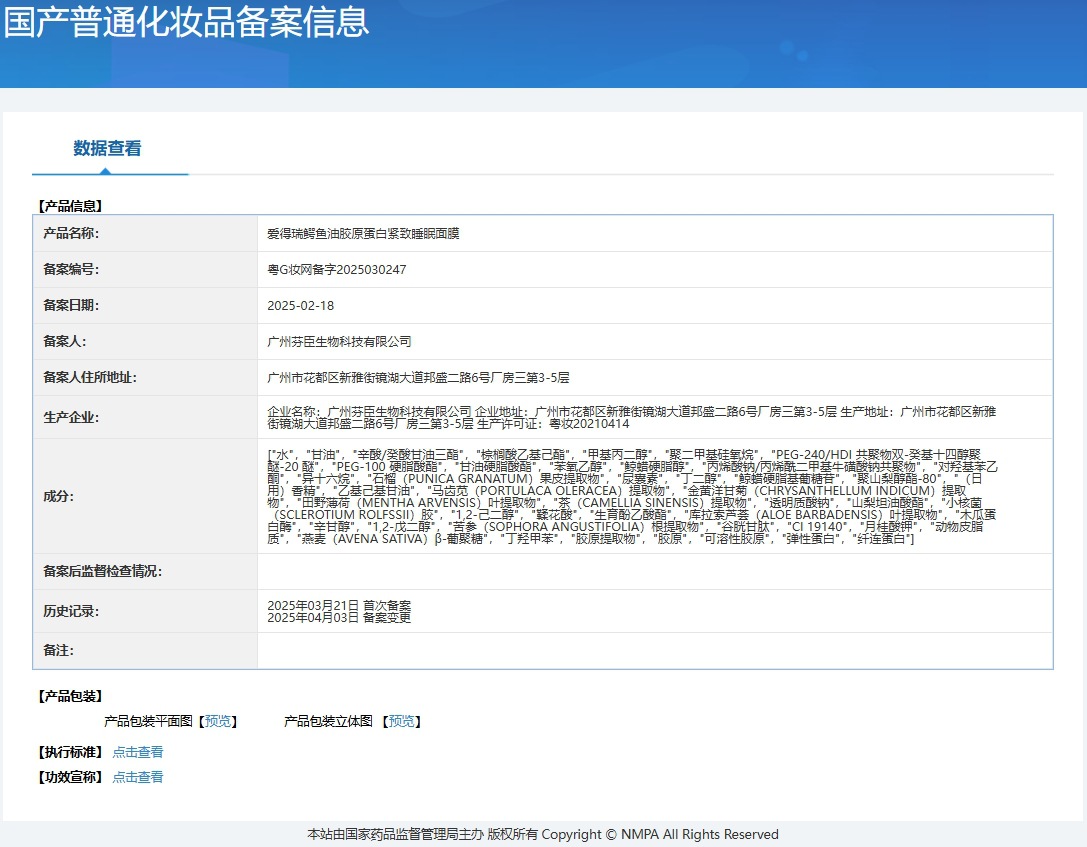The width and height of the screenshot is (1087, 847).
Task: Preview the 产品包装立体图 image
Action: point(402,722)
